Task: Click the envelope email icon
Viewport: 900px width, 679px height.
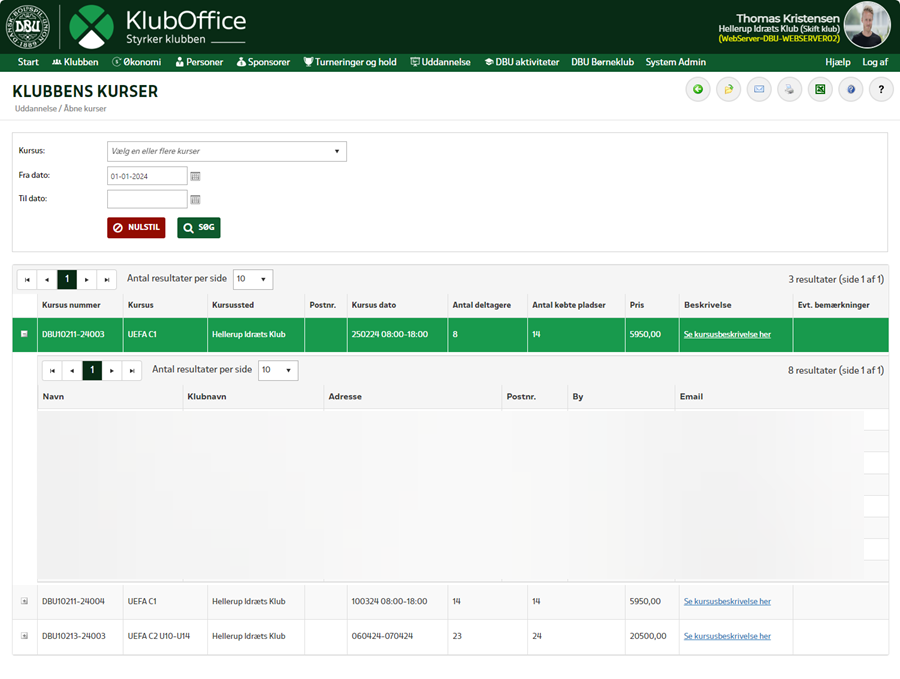Action: [x=759, y=90]
